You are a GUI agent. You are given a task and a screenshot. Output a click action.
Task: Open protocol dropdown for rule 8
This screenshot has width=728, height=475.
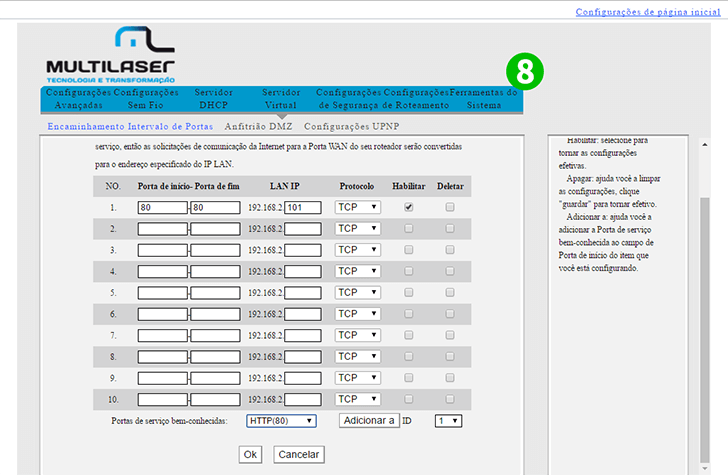(358, 357)
